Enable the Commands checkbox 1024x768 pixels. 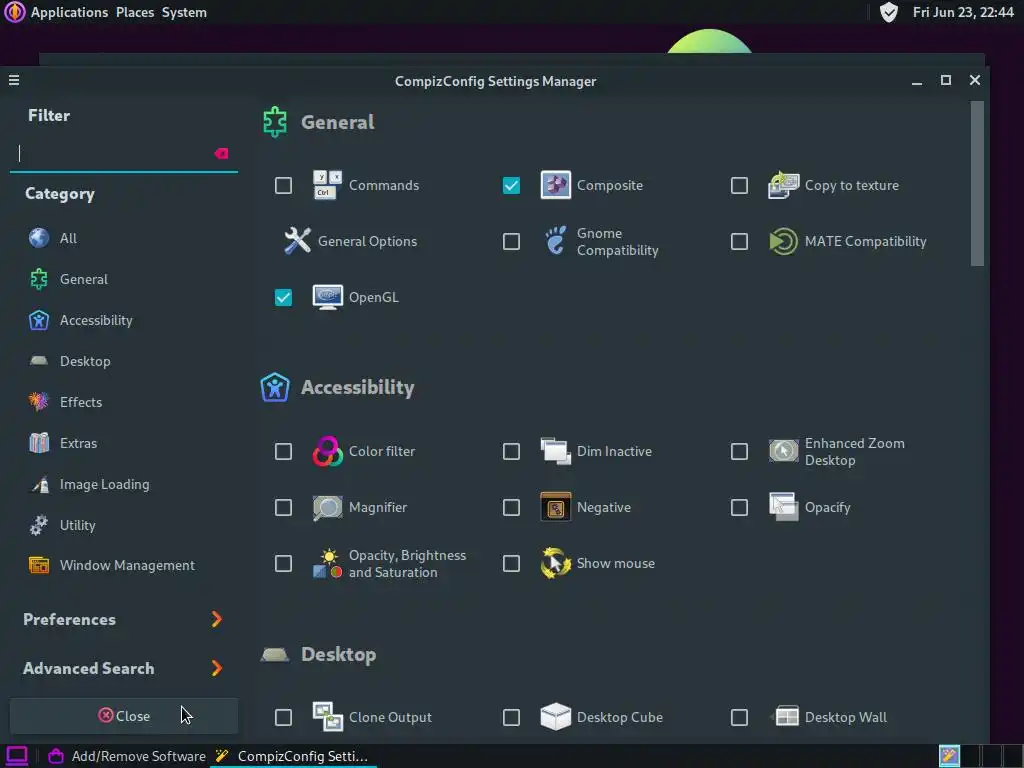coord(283,185)
